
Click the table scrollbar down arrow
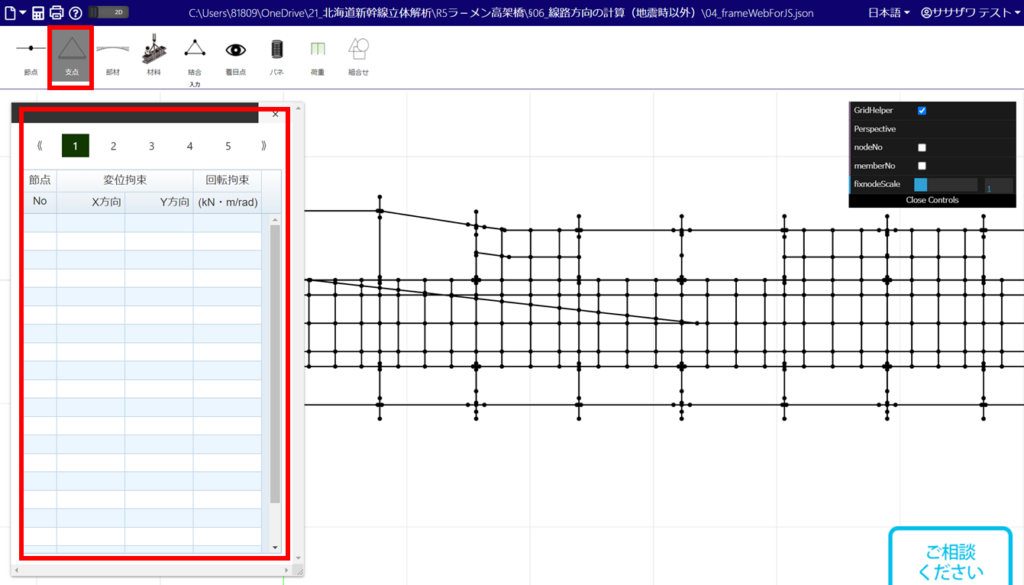tap(275, 547)
